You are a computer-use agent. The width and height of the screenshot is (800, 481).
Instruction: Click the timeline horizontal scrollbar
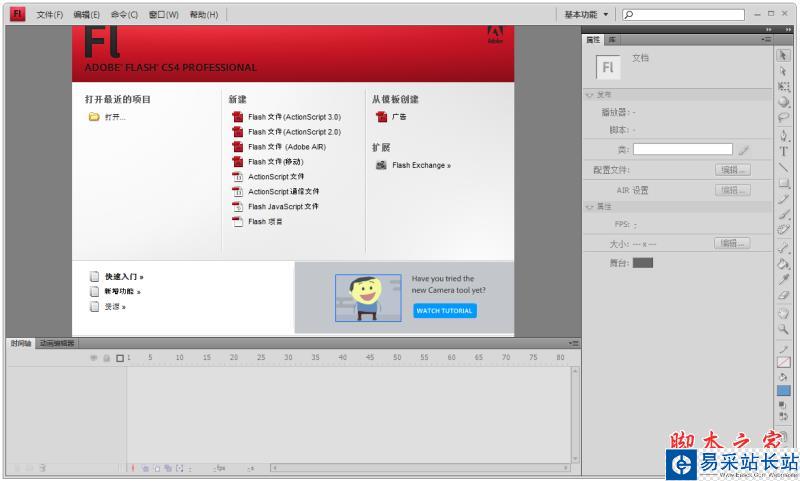coord(420,468)
